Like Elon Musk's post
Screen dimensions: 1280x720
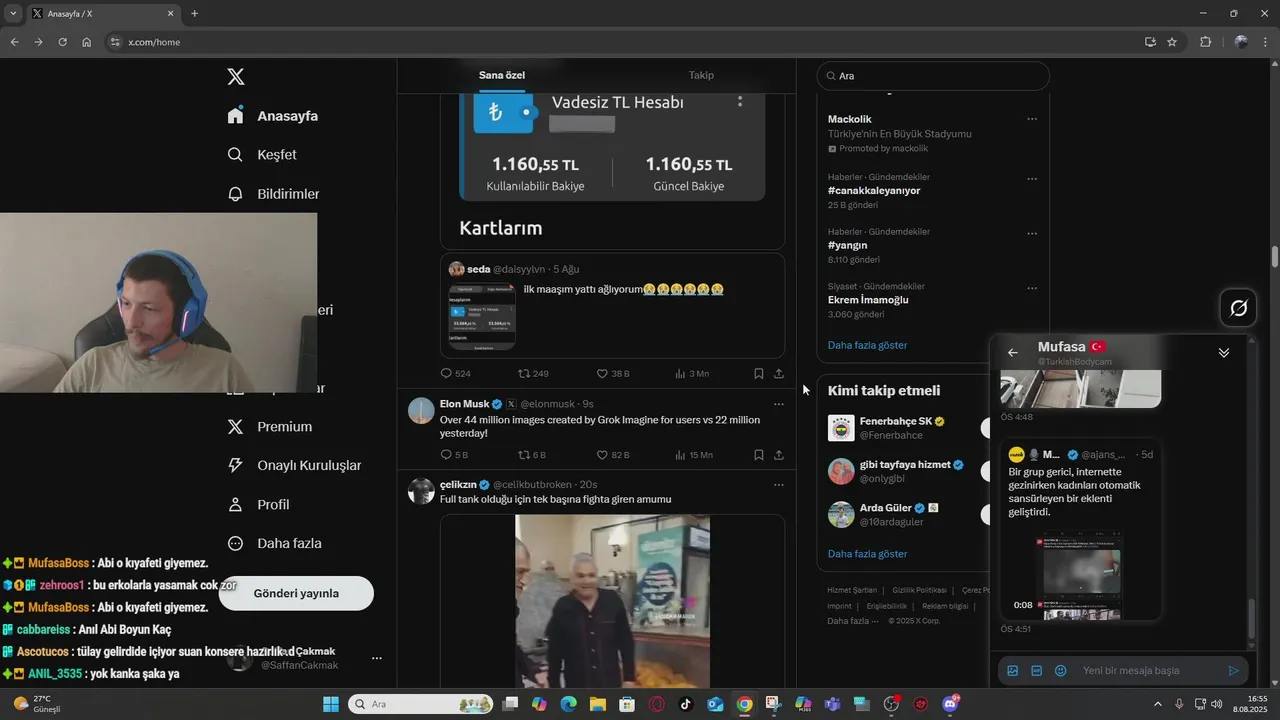tap(612, 455)
